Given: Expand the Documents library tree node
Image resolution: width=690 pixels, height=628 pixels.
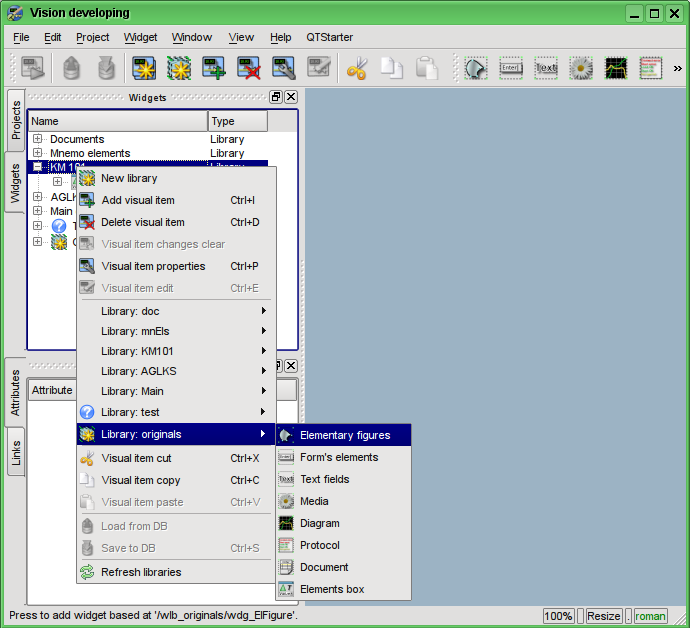Looking at the screenshot, I should (x=38, y=139).
